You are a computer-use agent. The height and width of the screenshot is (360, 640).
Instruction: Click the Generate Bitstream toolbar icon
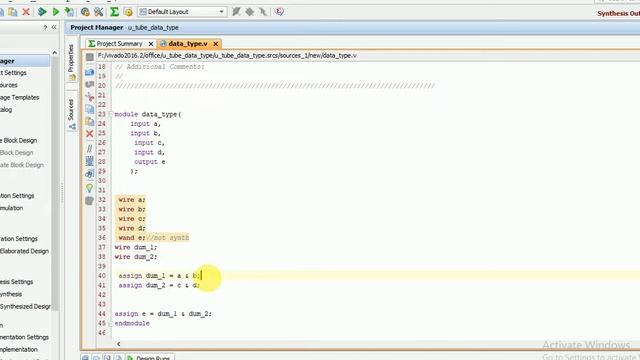70,12
